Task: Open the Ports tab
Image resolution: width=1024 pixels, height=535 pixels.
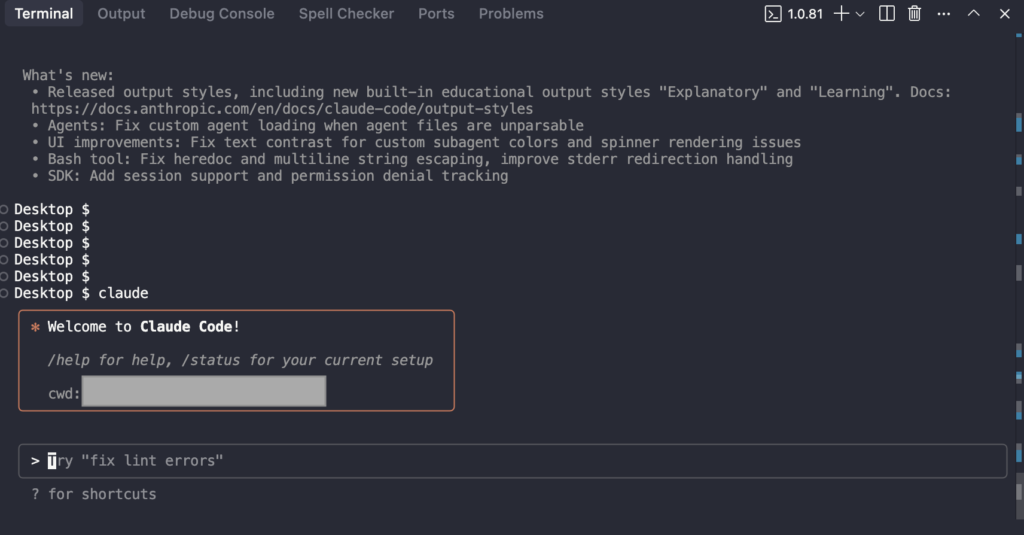Action: click(x=436, y=14)
